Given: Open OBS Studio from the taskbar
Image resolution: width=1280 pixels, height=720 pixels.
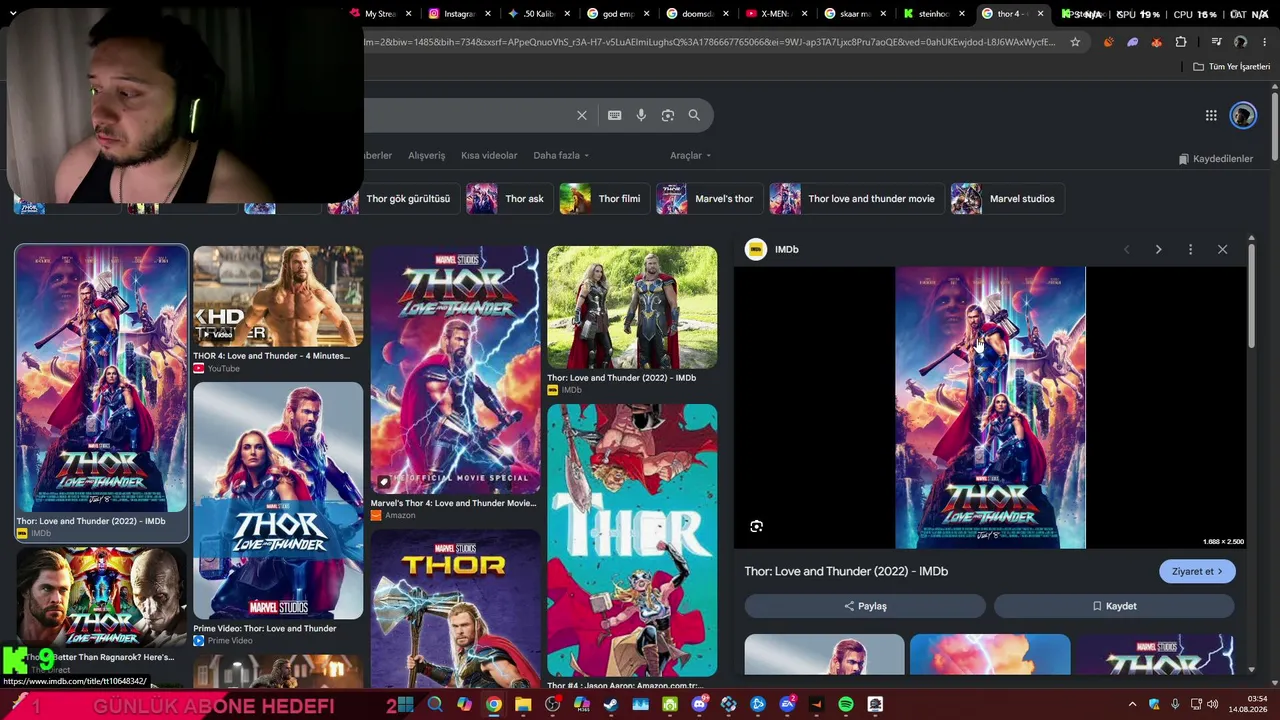Looking at the screenshot, I should click(553, 705).
